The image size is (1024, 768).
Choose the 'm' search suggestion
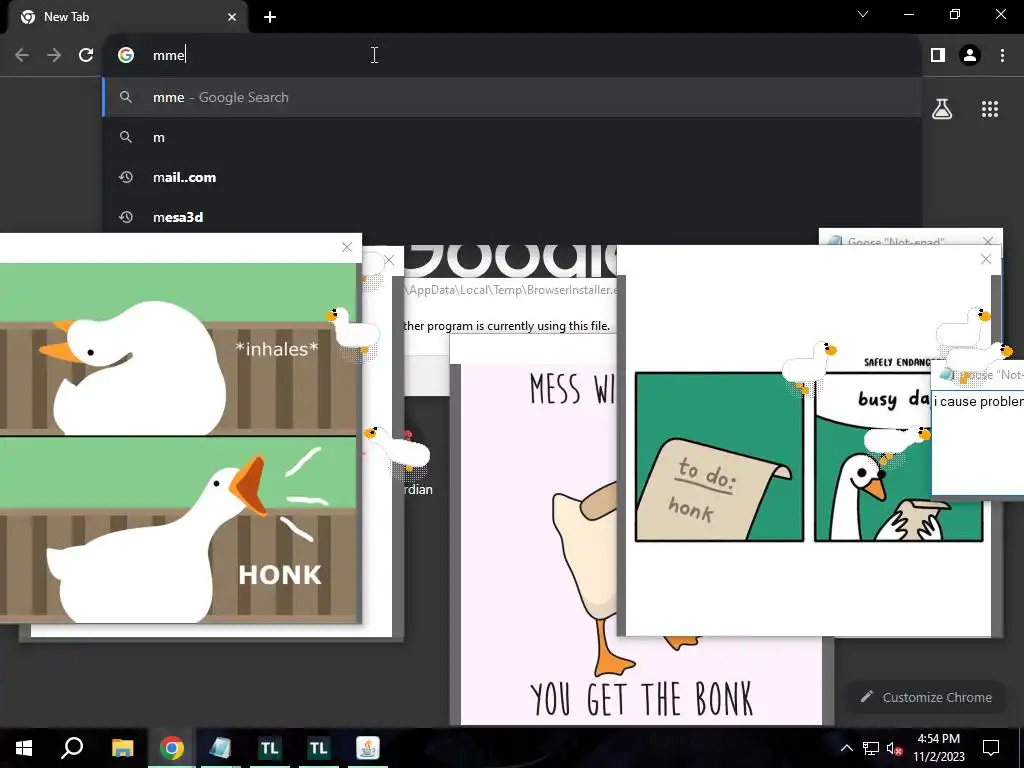tap(513, 137)
